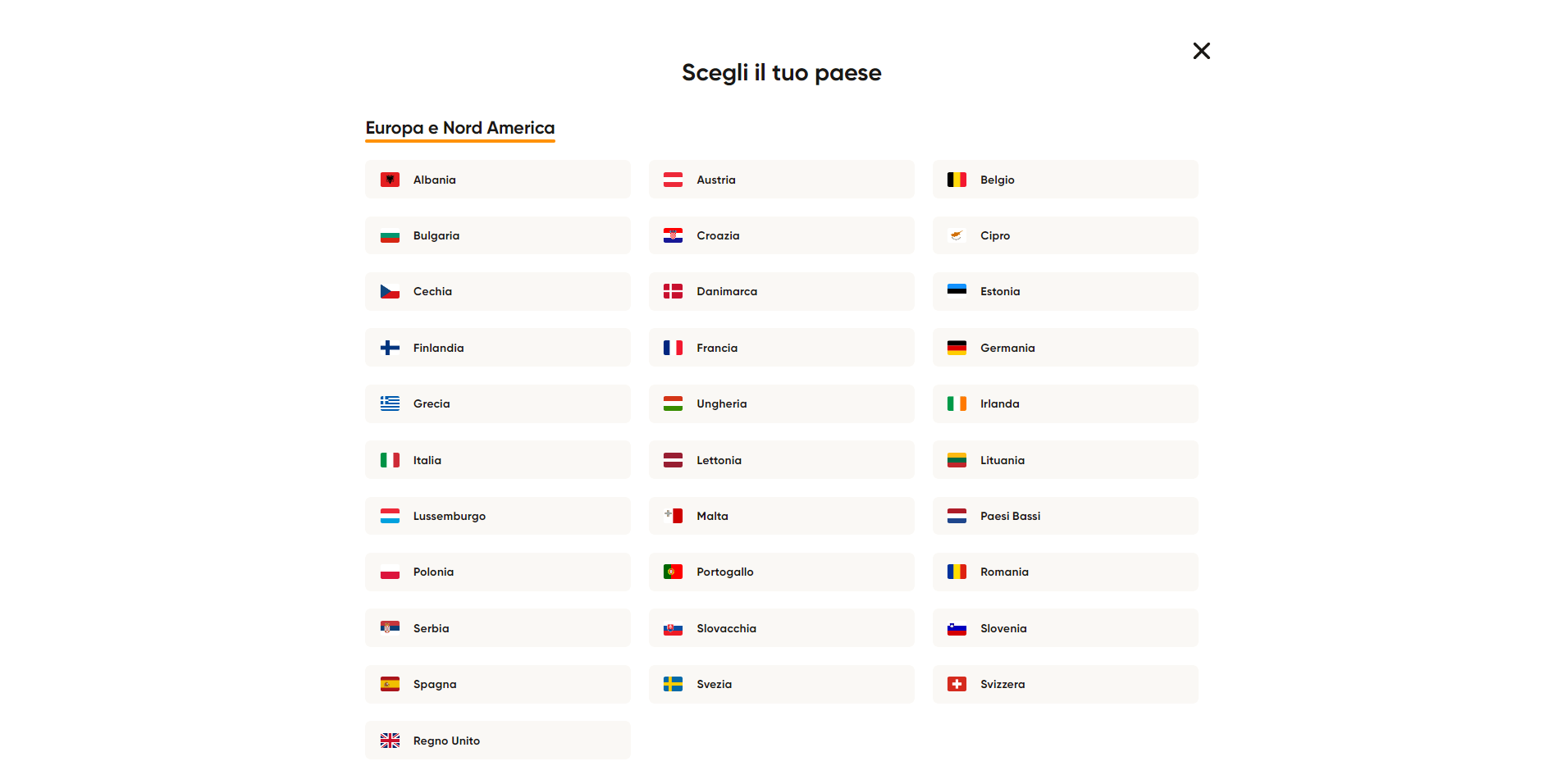
Task: Select Slovacchia from the countries
Action: point(781,628)
